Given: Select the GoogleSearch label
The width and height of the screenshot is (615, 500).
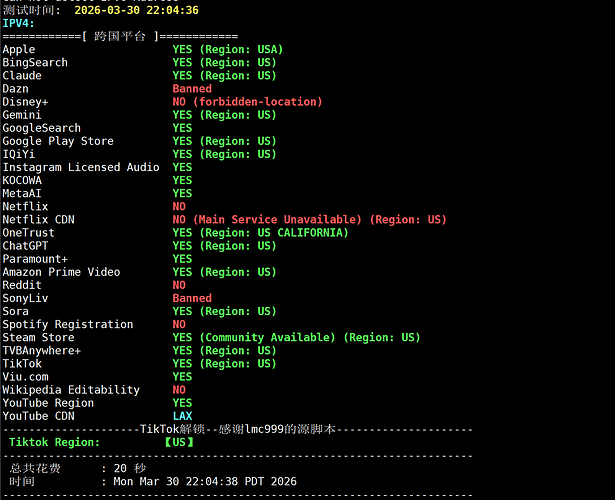Looking at the screenshot, I should [x=42, y=128].
